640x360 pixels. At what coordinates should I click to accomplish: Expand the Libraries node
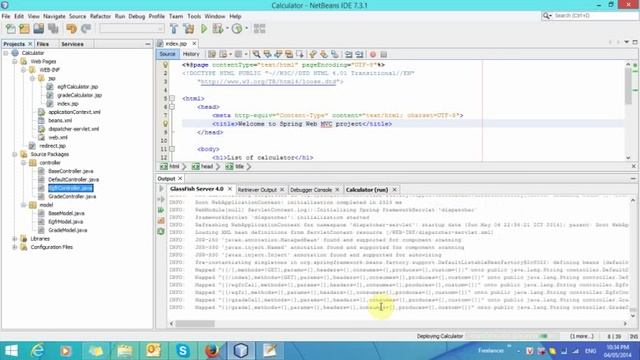point(15,239)
